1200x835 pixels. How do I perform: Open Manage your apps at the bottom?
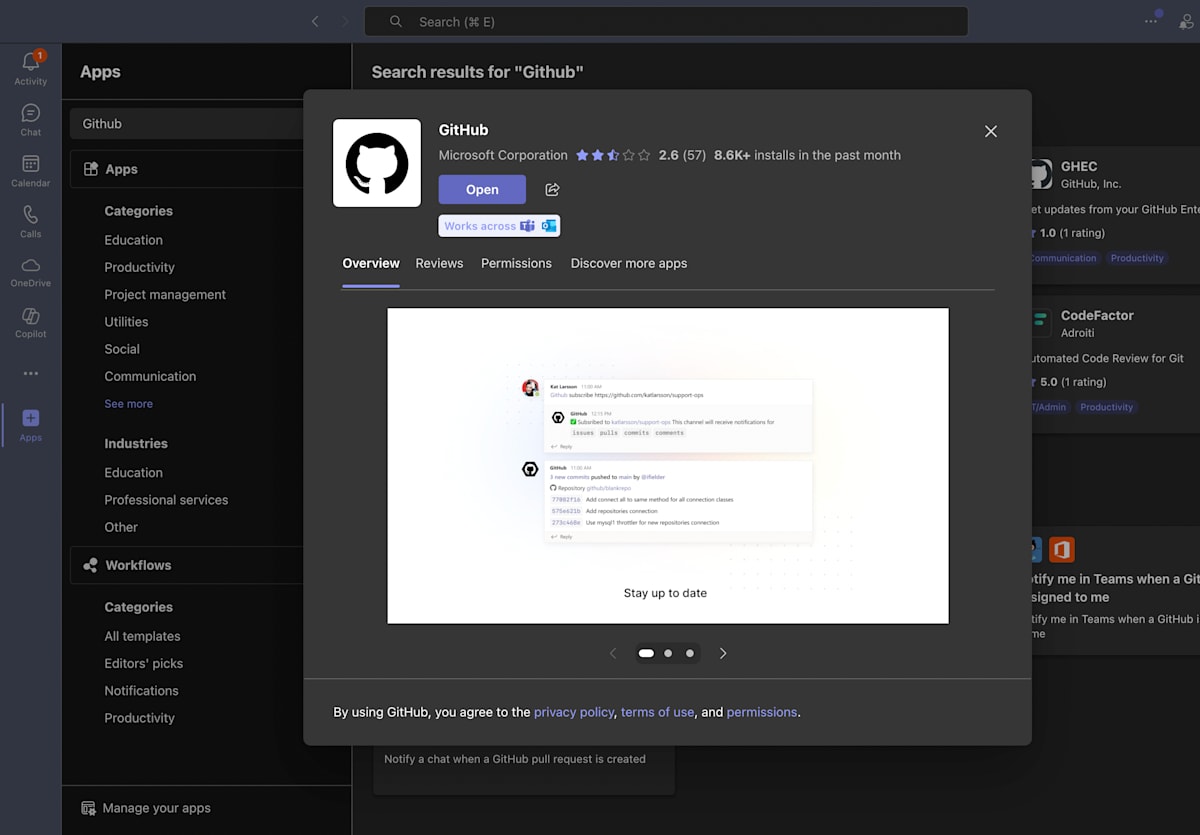point(155,808)
